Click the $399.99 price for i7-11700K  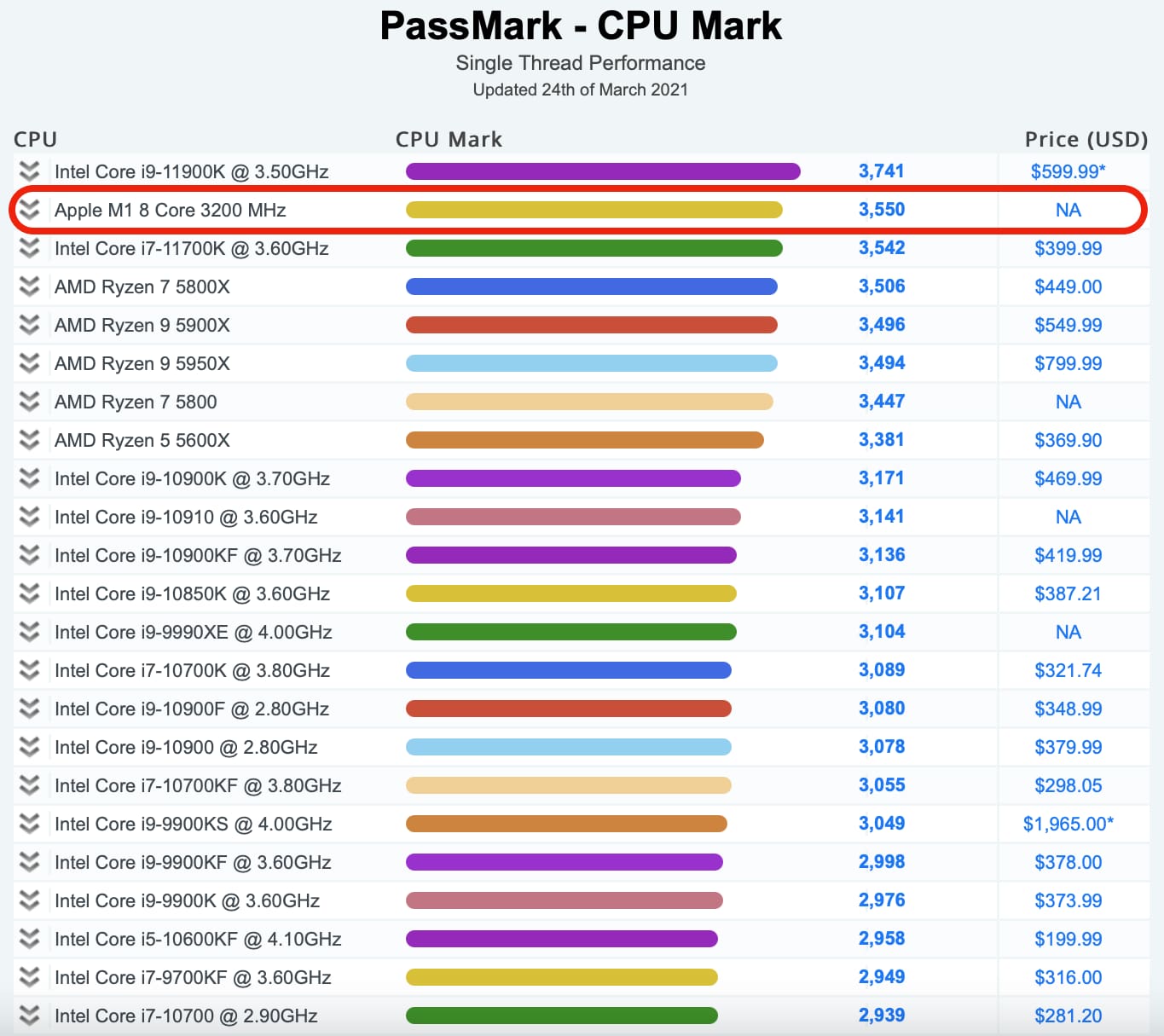point(1068,248)
